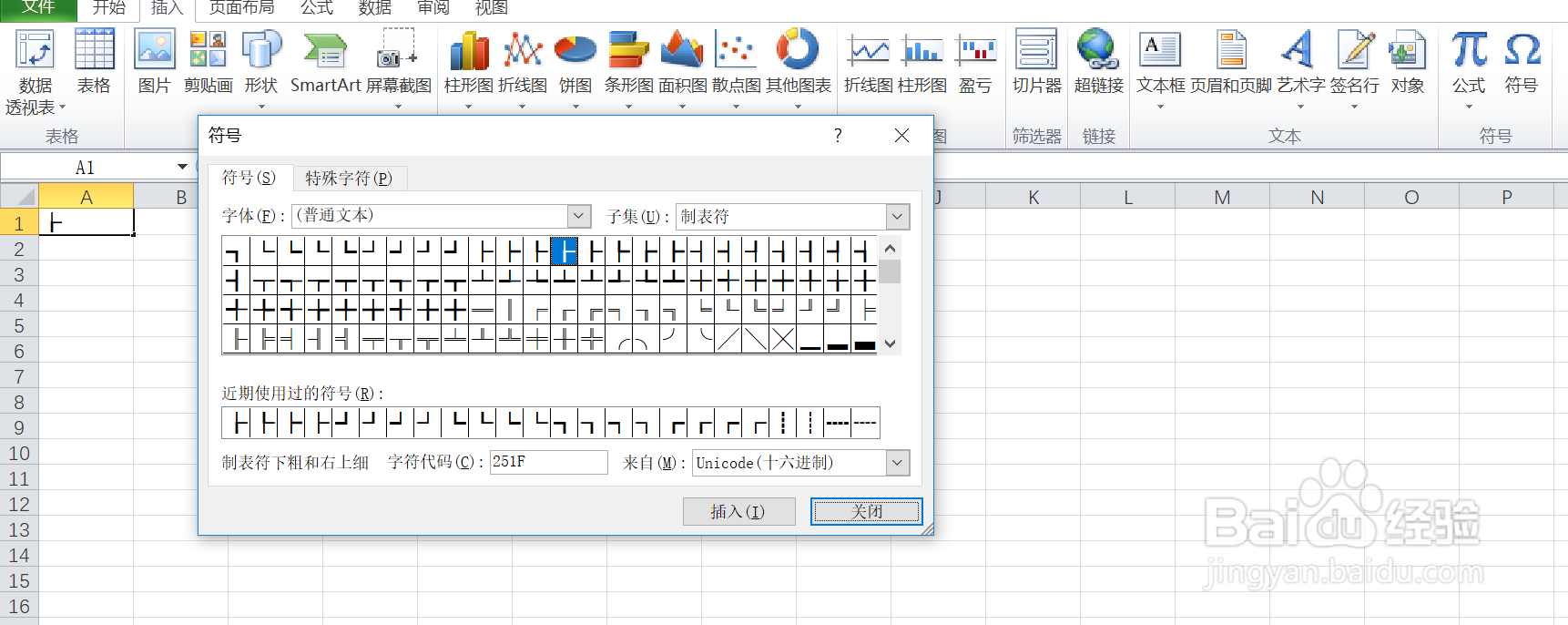Viewport: 1568px width, 625px height.
Task: Switch to the 审阅 Review tab
Action: pyautogui.click(x=433, y=8)
